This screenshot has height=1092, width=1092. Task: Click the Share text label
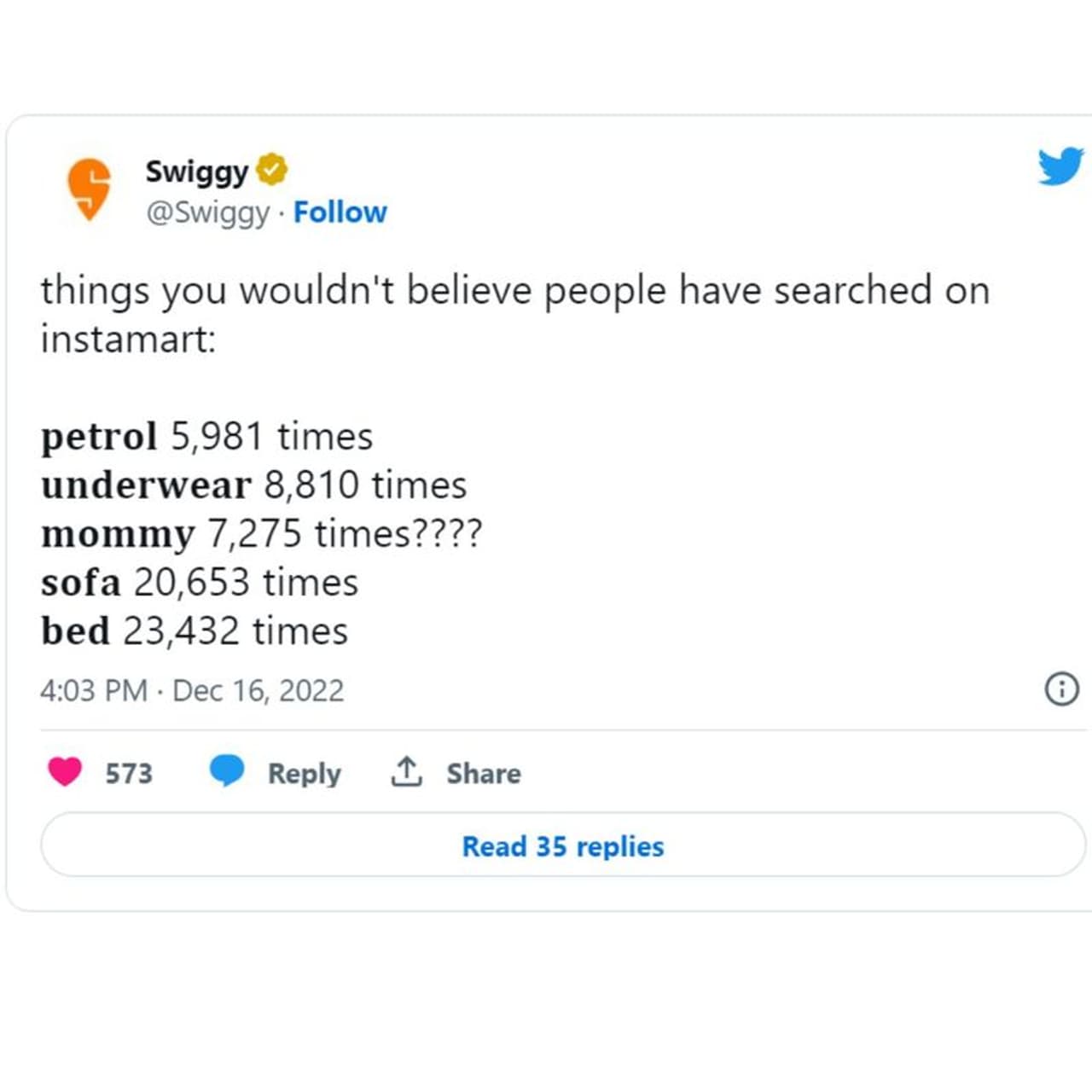pos(483,773)
